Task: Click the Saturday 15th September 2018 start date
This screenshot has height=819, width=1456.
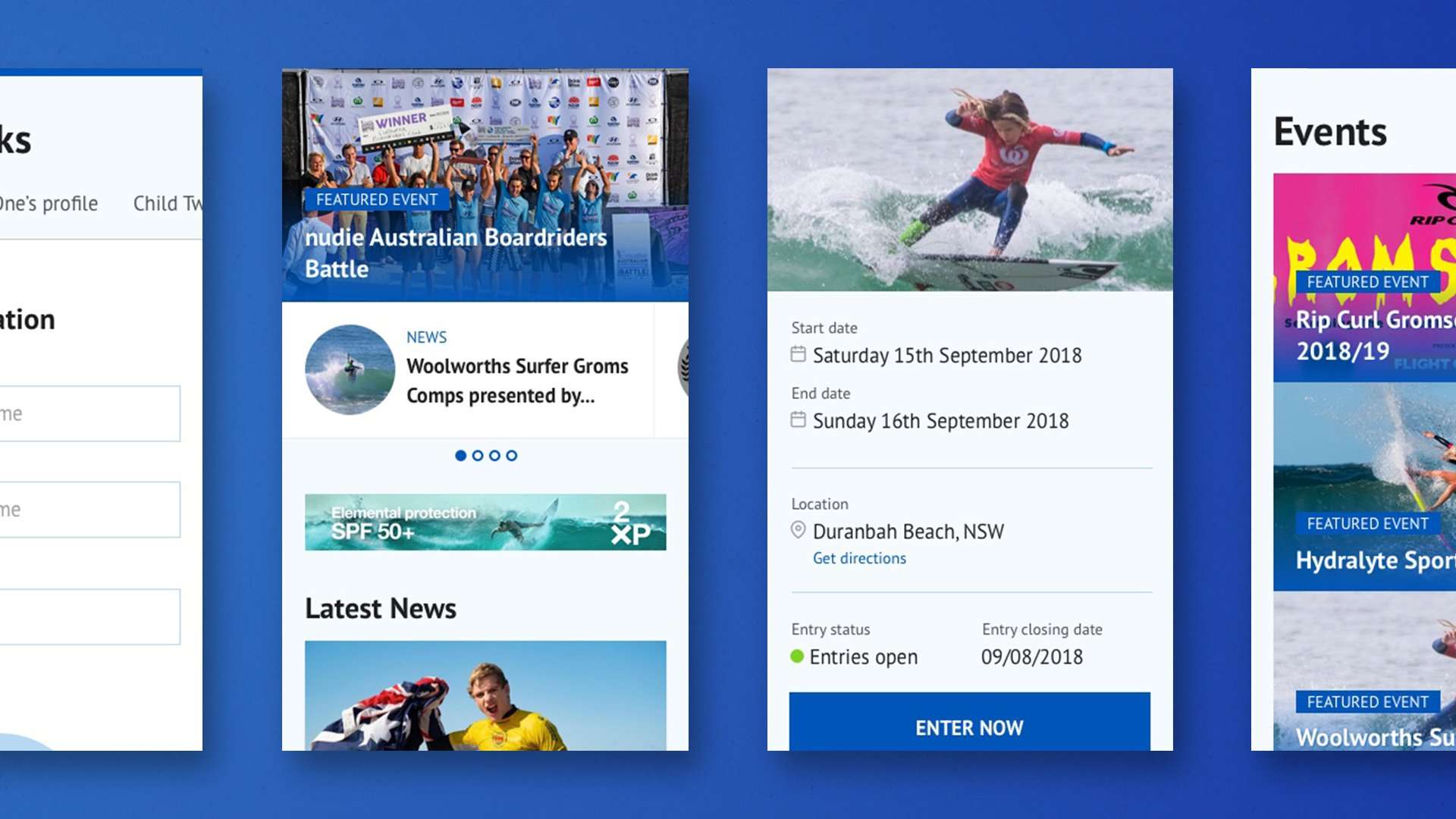Action: click(x=947, y=355)
